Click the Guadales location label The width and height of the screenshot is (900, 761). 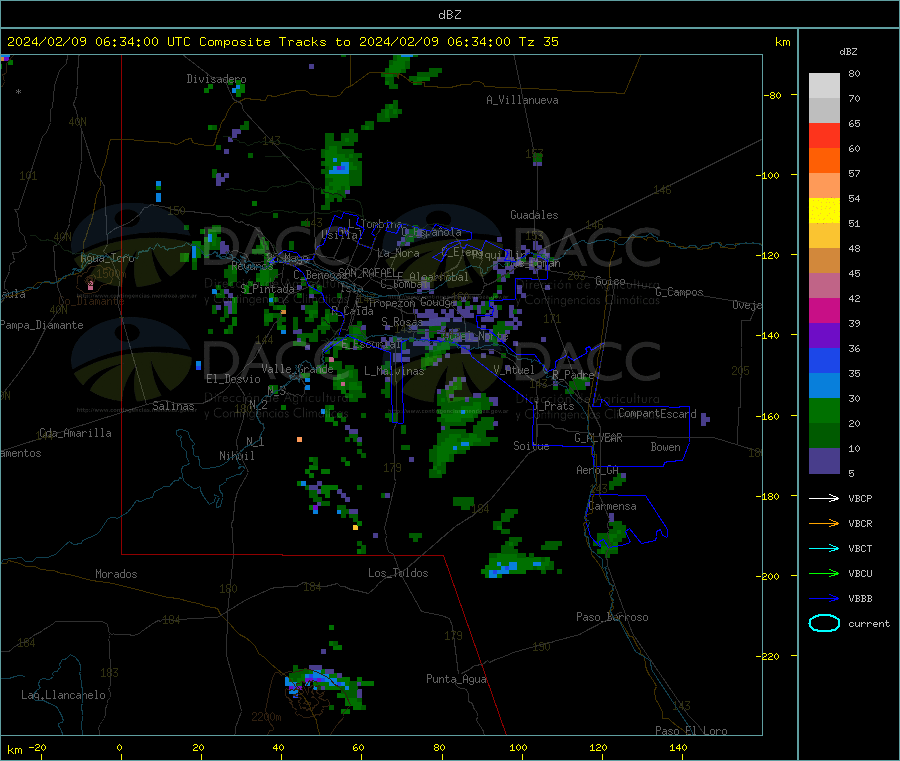[x=534, y=215]
